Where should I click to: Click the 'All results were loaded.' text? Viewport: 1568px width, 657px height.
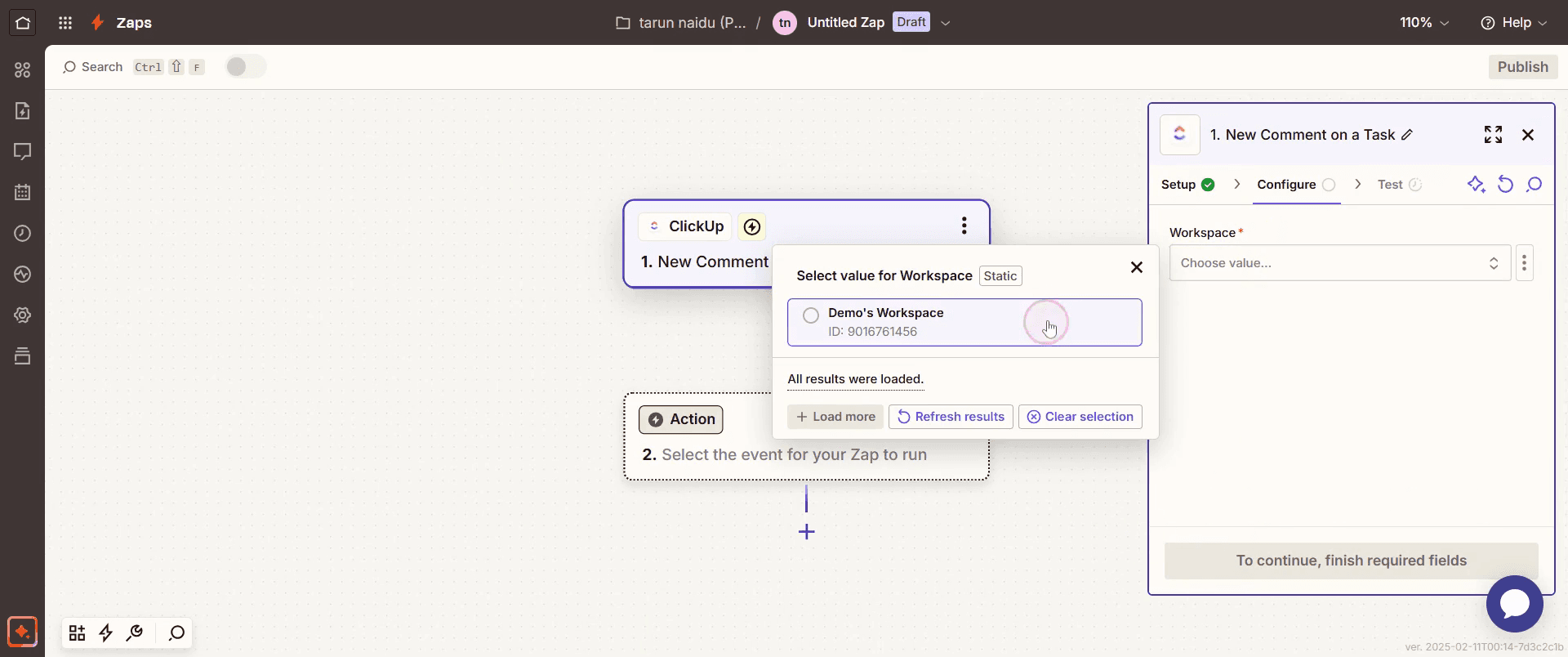[x=855, y=379]
